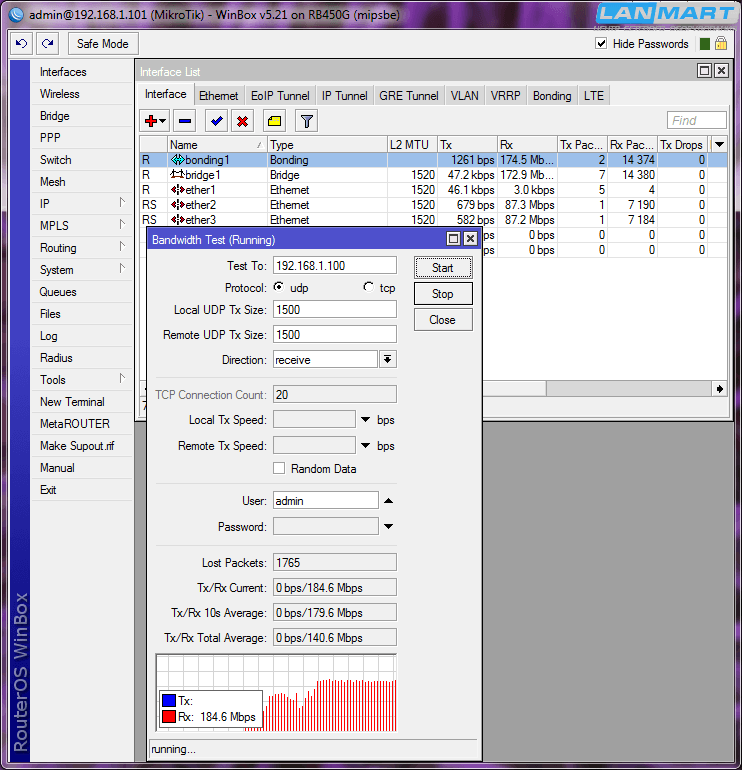The image size is (742, 770).
Task: Sort by the Name column header
Action: coord(217,144)
